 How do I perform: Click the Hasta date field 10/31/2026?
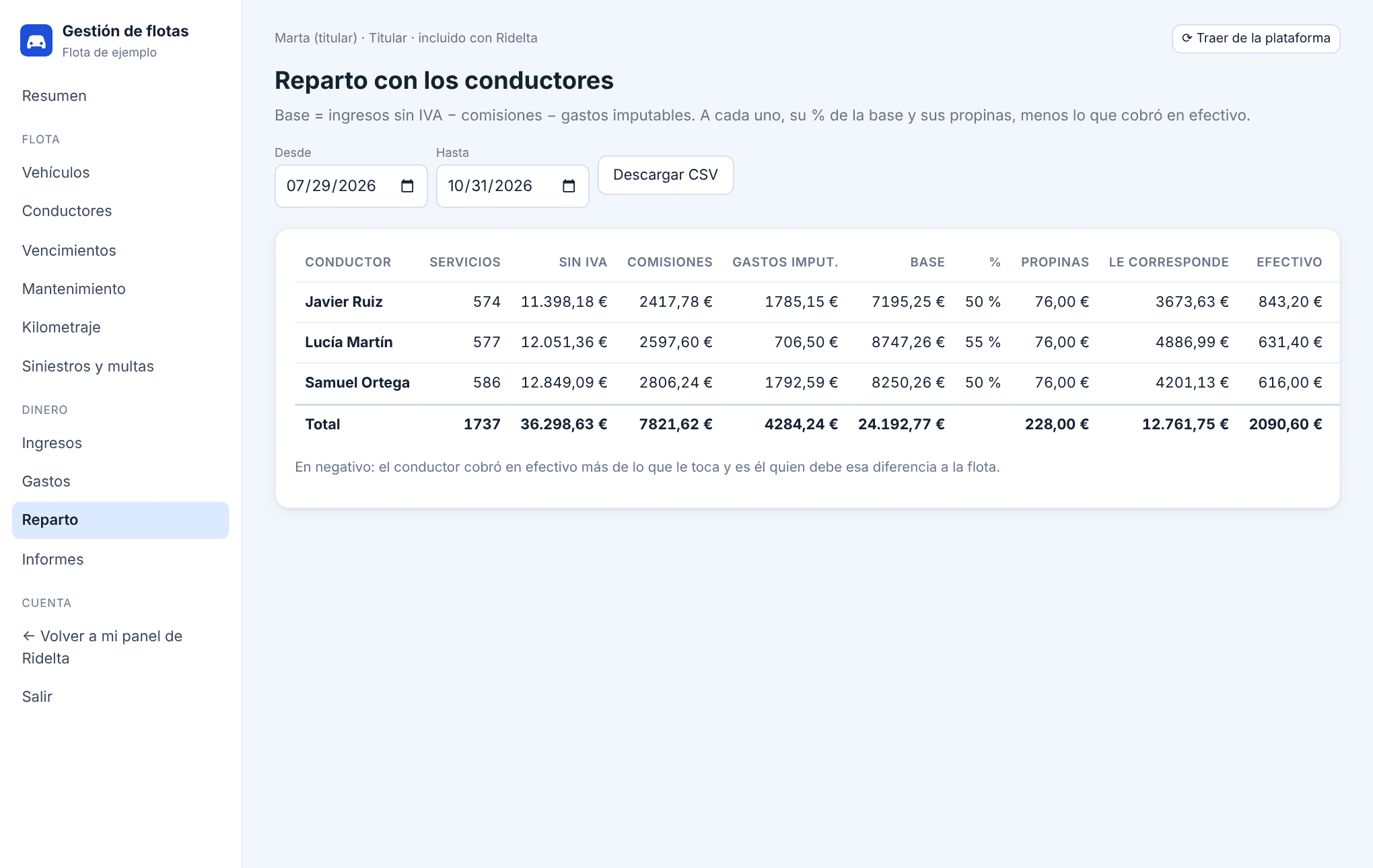[x=512, y=186]
